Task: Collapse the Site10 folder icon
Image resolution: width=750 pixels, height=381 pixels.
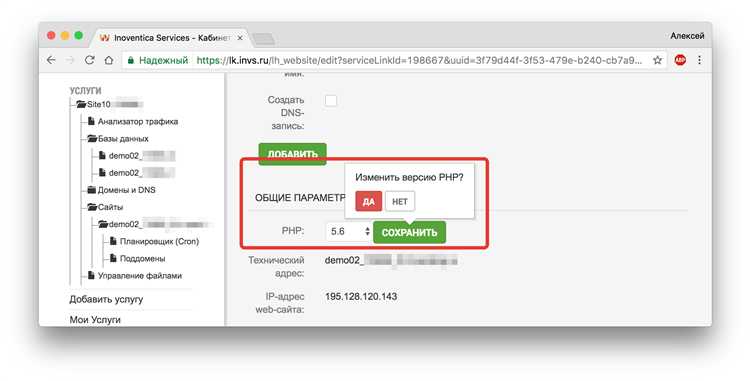Action: (x=81, y=104)
